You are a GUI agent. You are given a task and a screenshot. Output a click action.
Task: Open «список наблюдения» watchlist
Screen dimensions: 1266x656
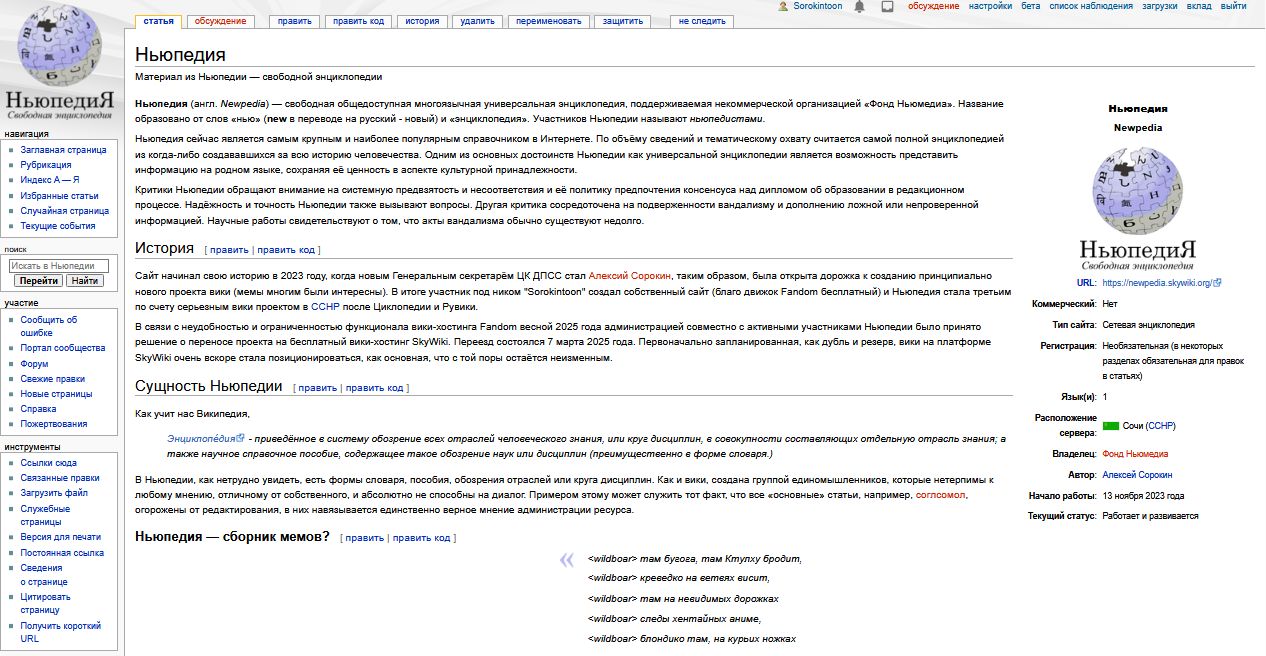(x=1091, y=6)
